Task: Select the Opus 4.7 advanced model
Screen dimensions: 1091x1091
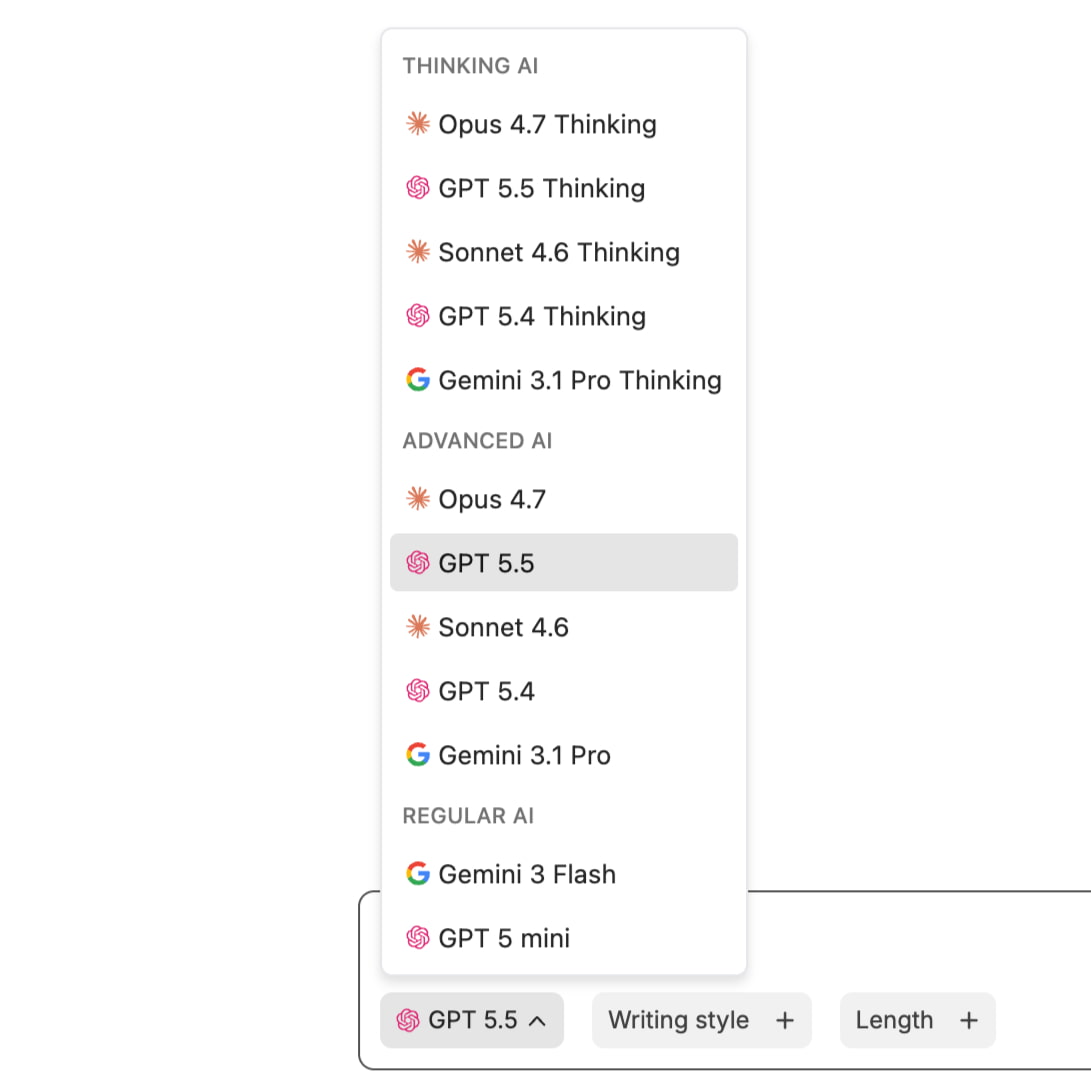Action: (x=564, y=499)
